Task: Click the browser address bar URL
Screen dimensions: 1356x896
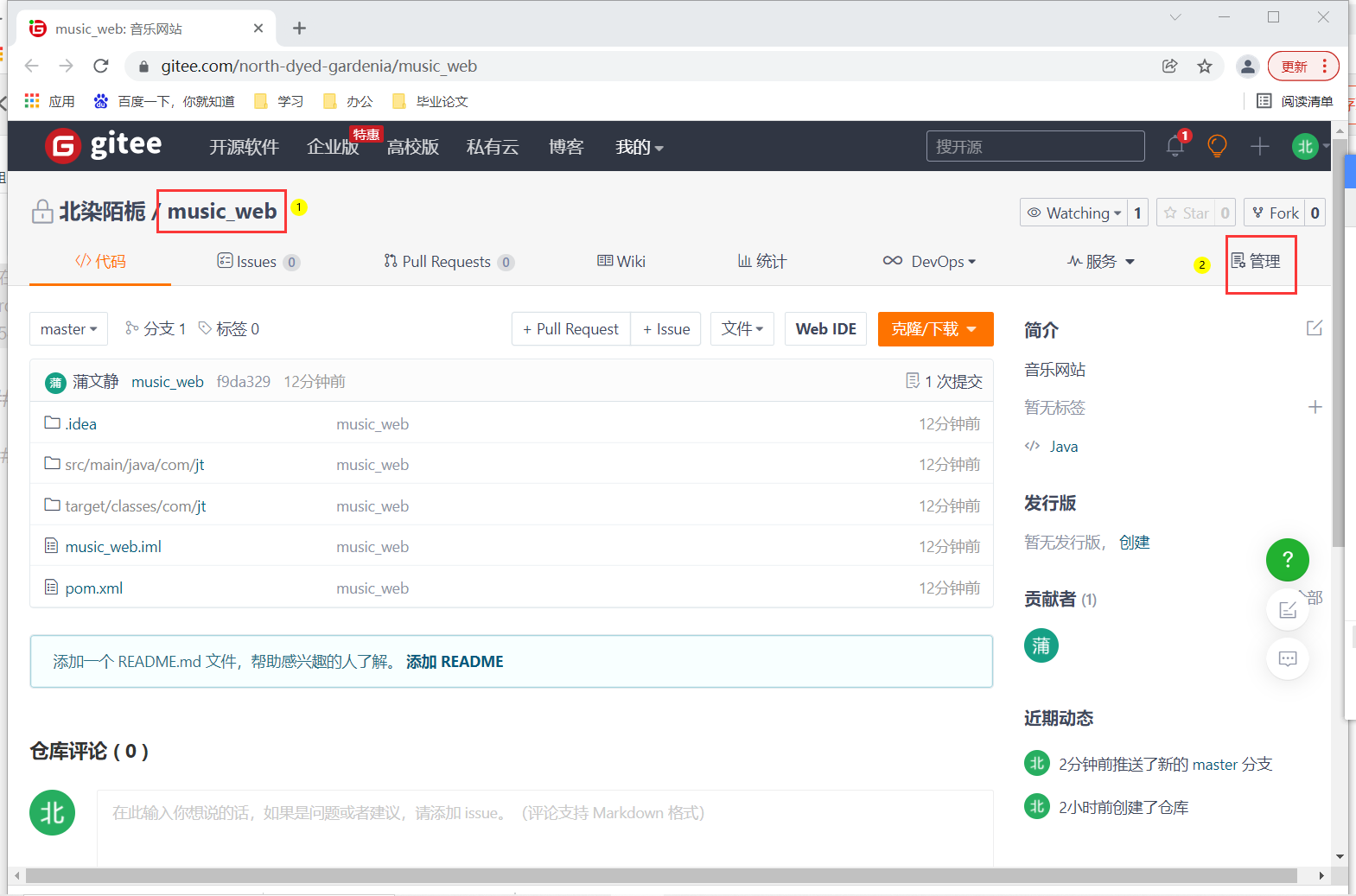Action: pyautogui.click(x=319, y=67)
